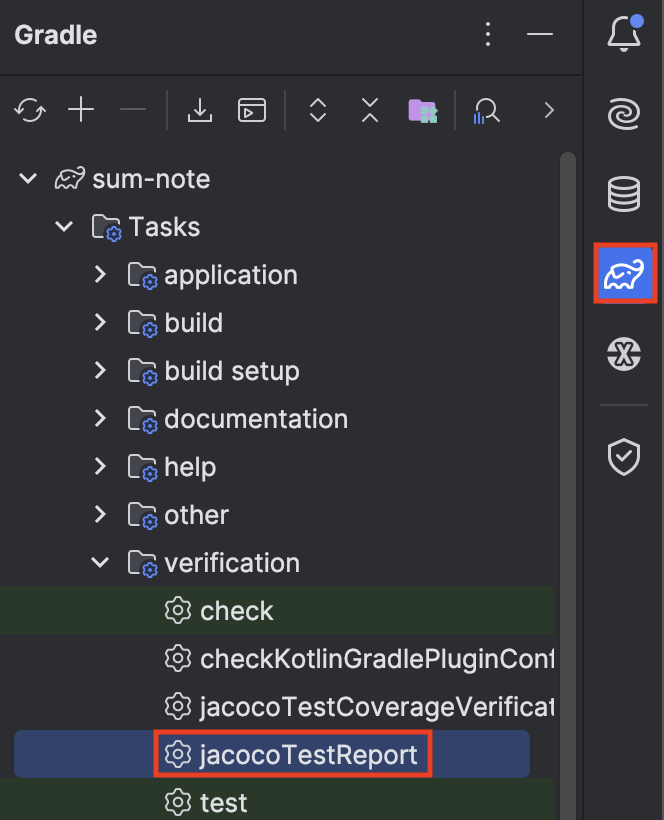Collapse the sum-note project node
The image size is (664, 820).
click(x=28, y=179)
